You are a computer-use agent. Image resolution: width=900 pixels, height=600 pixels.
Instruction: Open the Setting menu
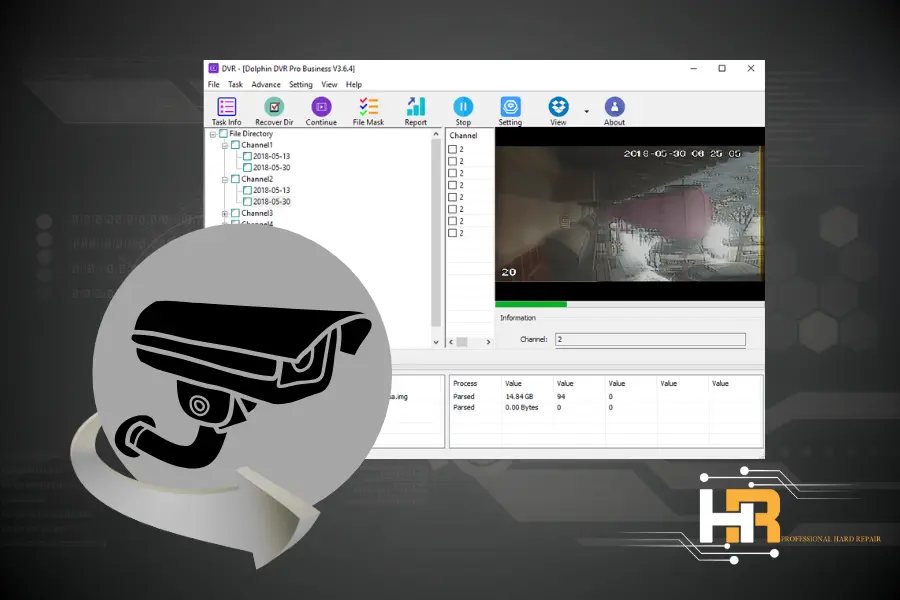click(301, 84)
